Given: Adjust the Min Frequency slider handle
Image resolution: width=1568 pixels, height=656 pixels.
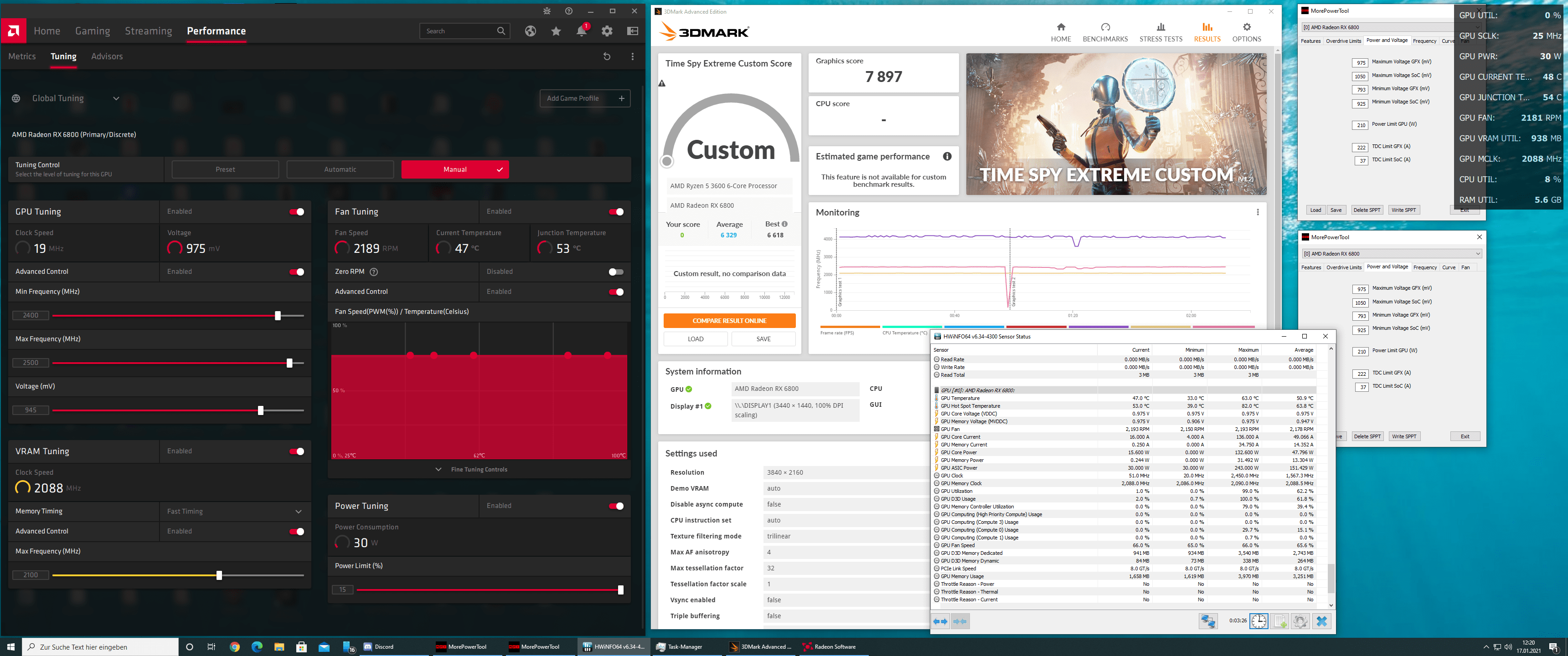Looking at the screenshot, I should tap(278, 316).
